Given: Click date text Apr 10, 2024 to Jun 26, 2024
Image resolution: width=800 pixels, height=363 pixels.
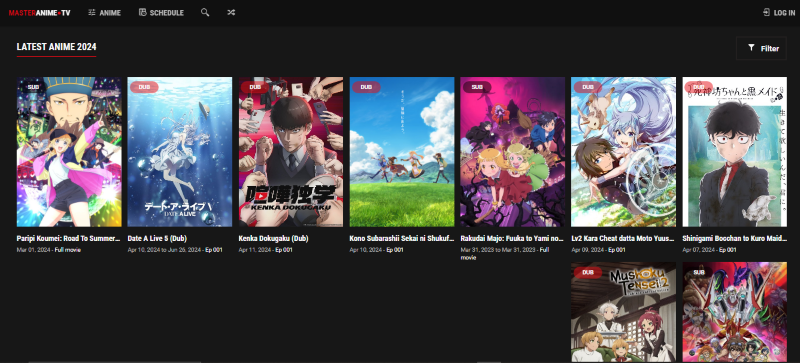Looking at the screenshot, I should pos(165,250).
